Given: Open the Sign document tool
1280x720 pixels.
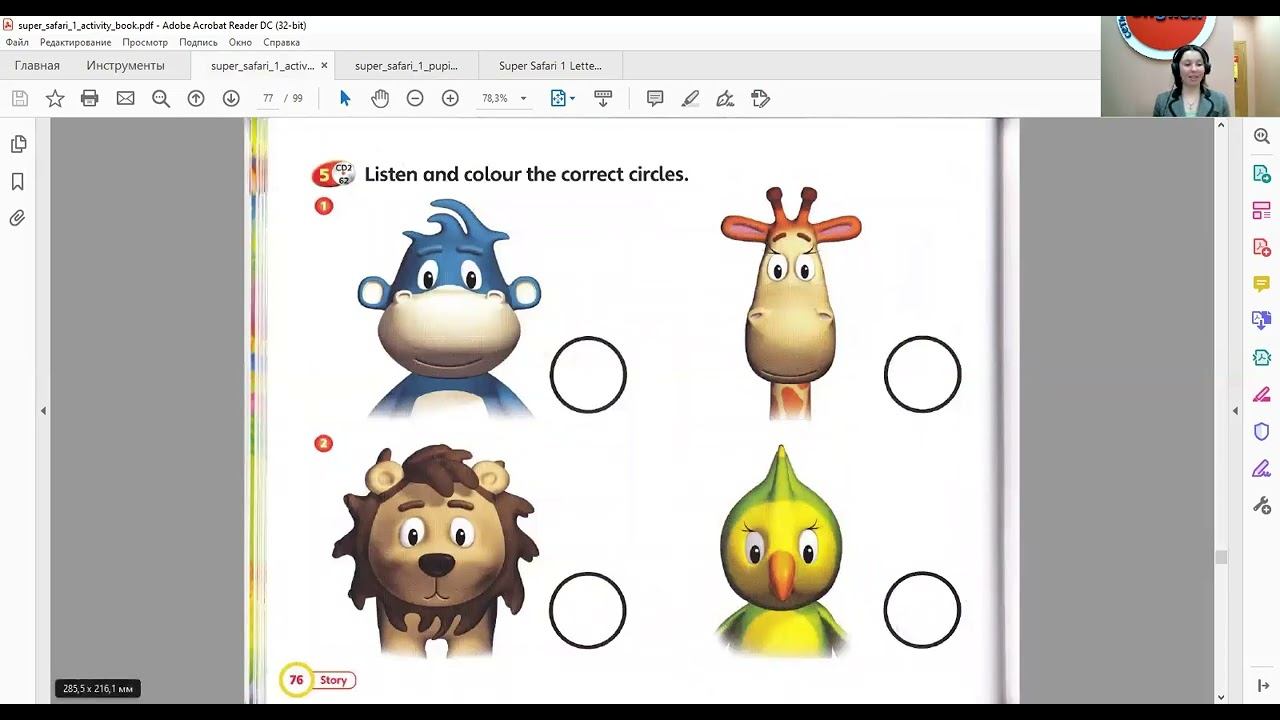Looking at the screenshot, I should pyautogui.click(x=725, y=98).
